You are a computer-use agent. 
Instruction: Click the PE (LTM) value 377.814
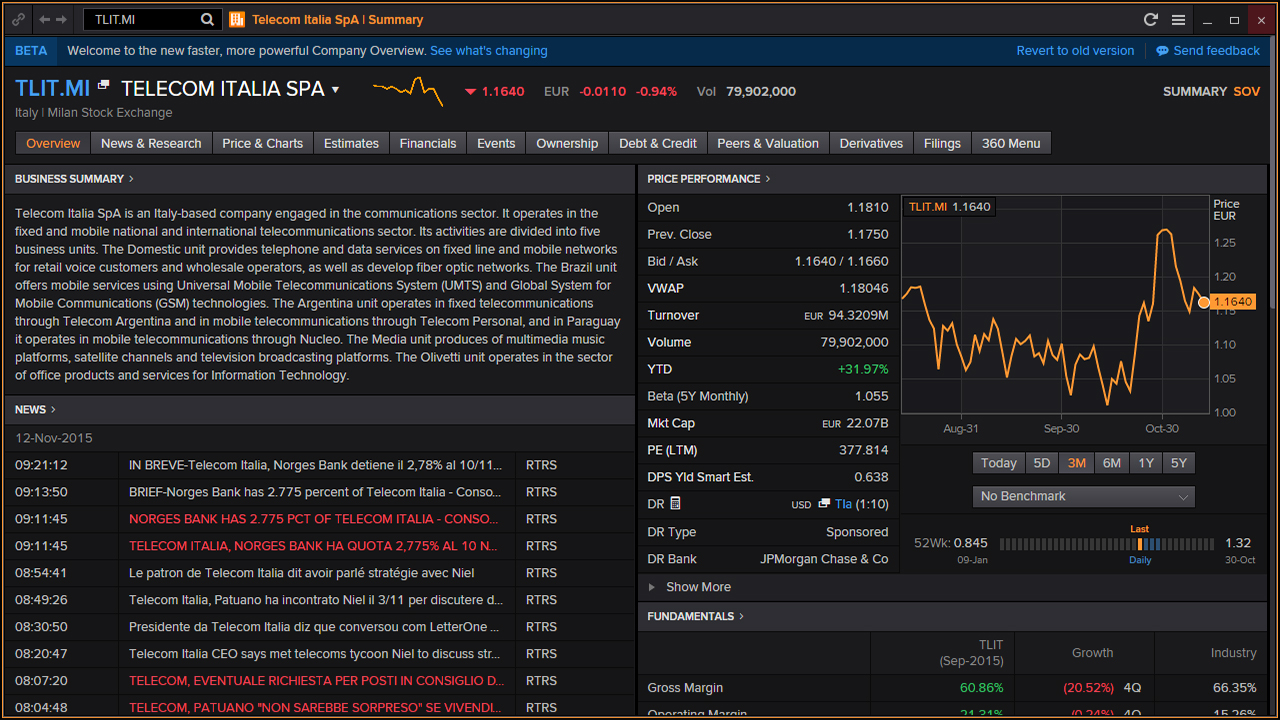click(864, 450)
